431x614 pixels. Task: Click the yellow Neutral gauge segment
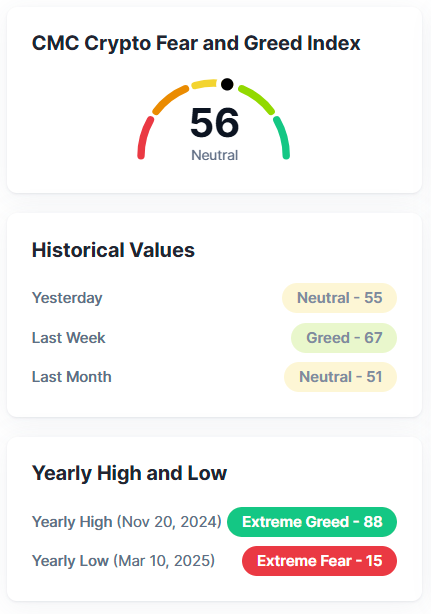[204, 84]
